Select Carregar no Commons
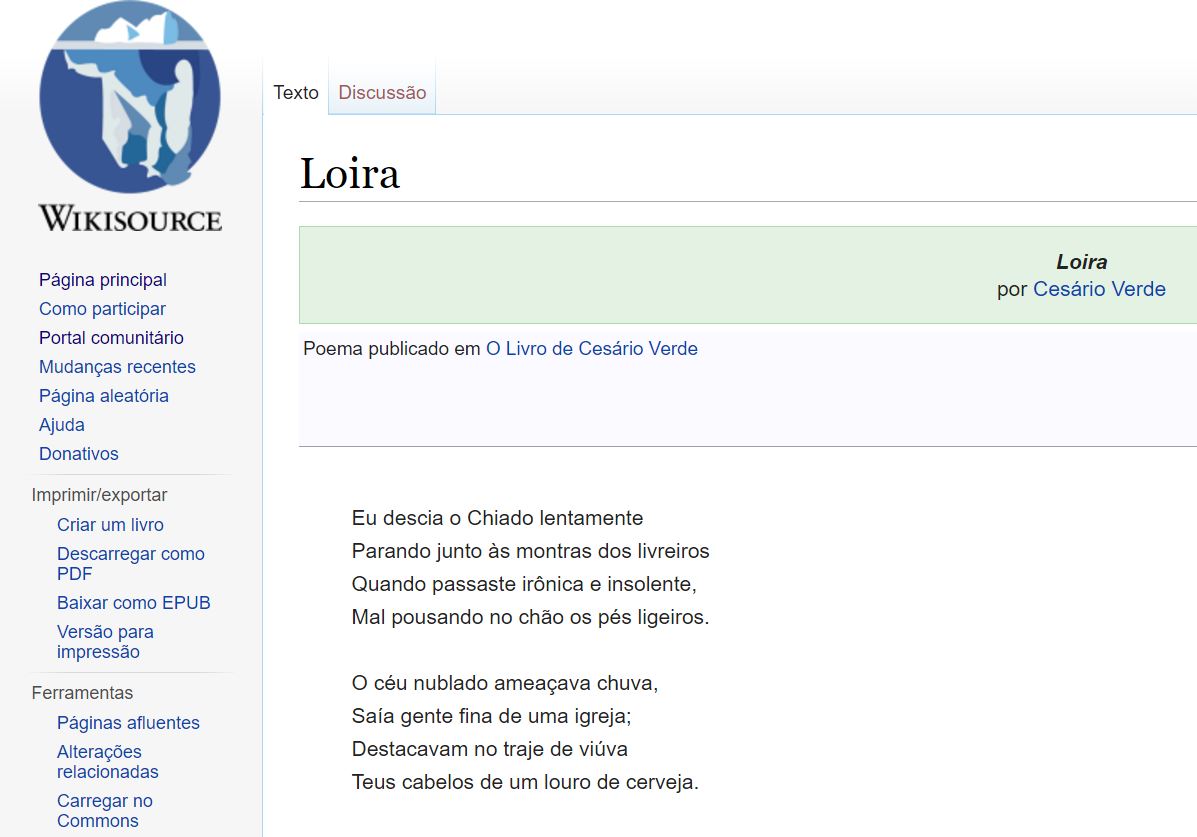The image size is (1197, 837). tap(105, 810)
